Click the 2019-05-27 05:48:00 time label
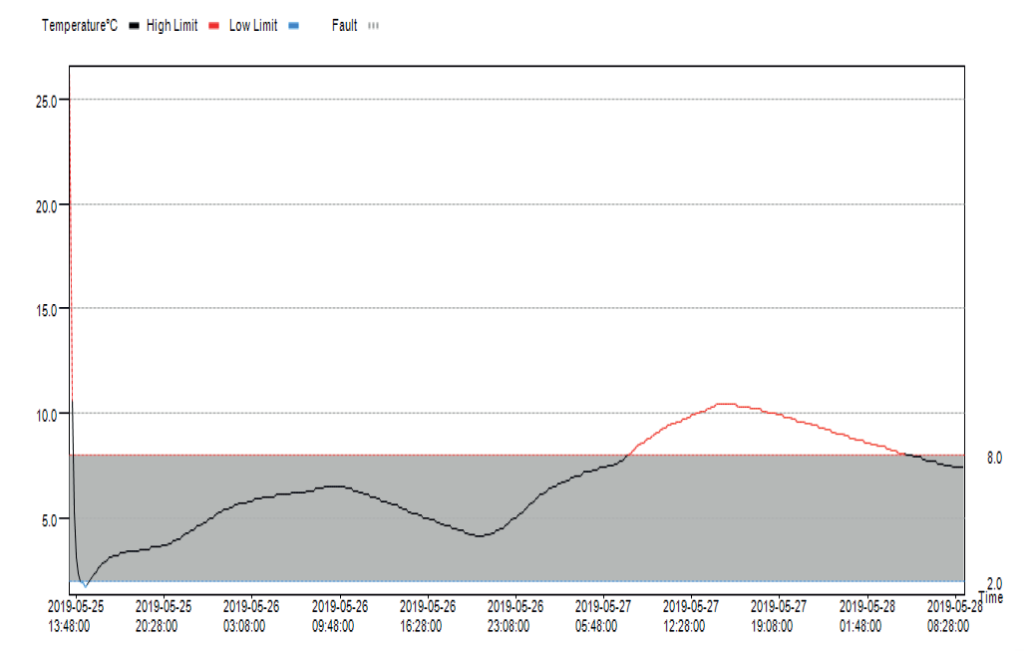1024x651 pixels. click(604, 616)
